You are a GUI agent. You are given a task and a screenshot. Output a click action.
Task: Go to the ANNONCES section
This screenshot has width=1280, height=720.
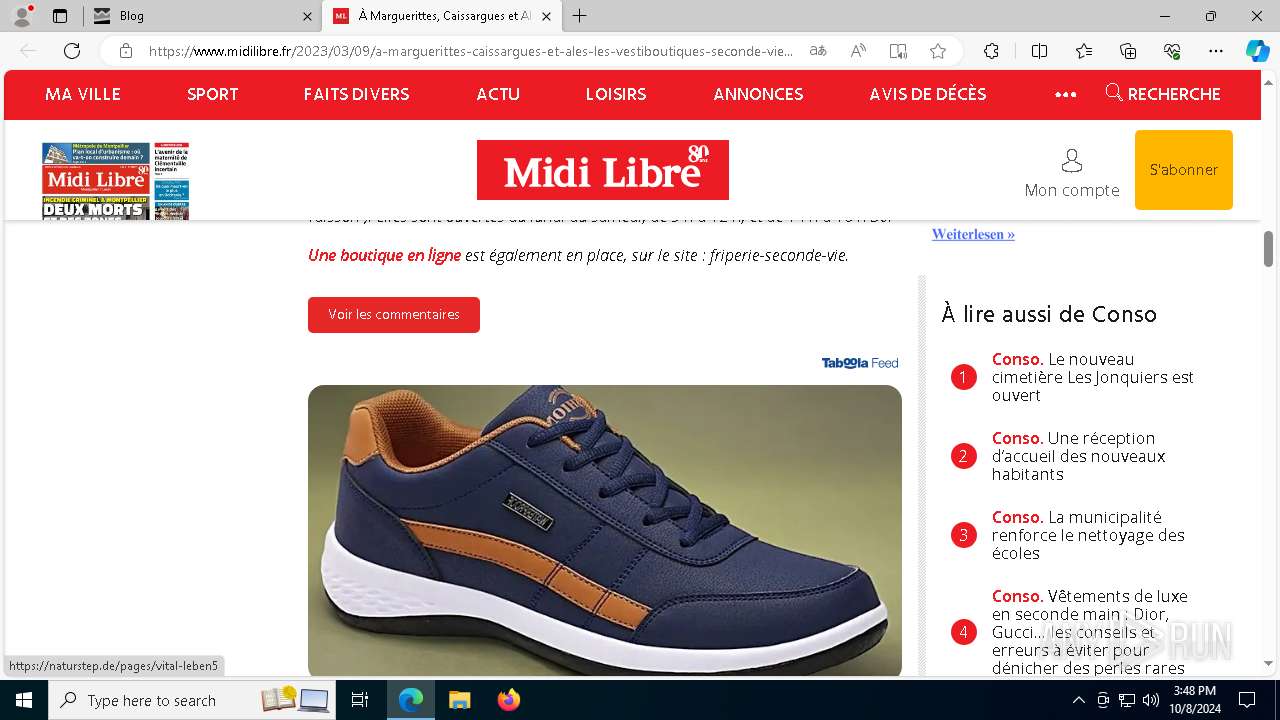[758, 94]
